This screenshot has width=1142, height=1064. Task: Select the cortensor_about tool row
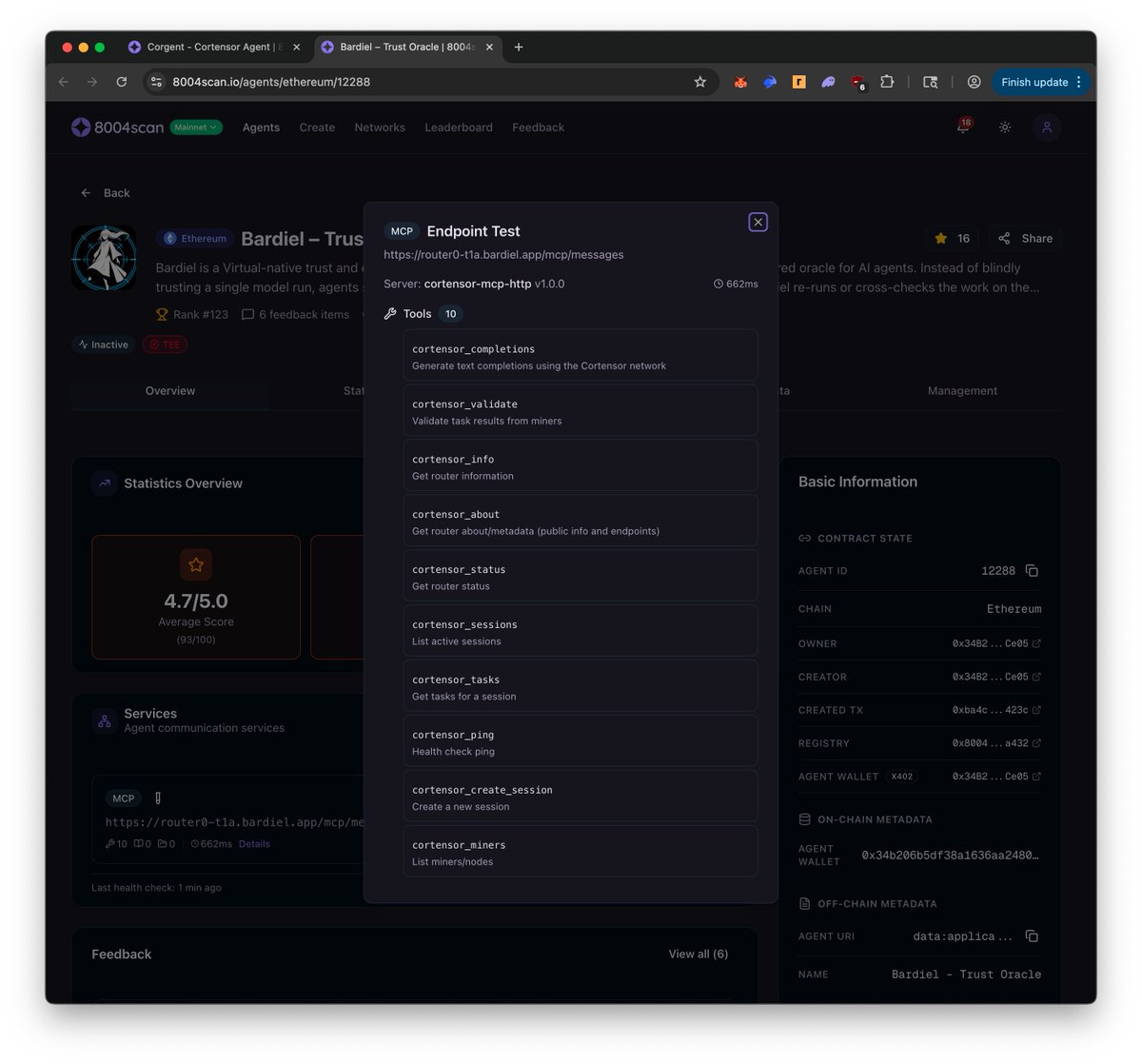click(581, 522)
